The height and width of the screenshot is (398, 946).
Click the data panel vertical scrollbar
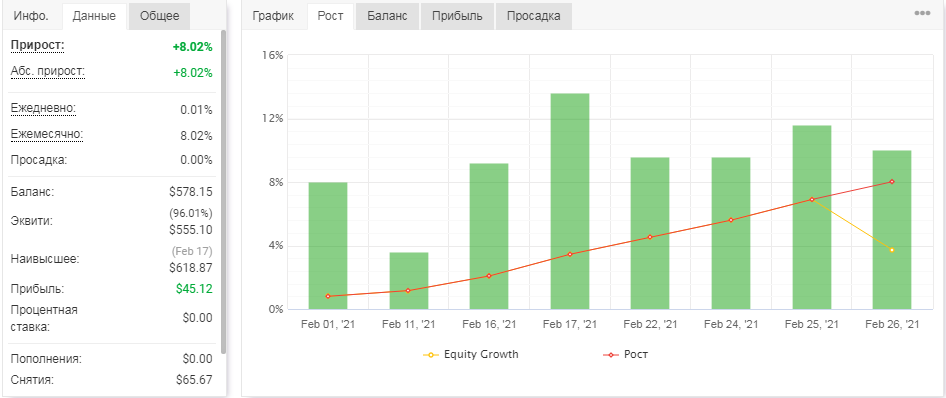[223, 192]
